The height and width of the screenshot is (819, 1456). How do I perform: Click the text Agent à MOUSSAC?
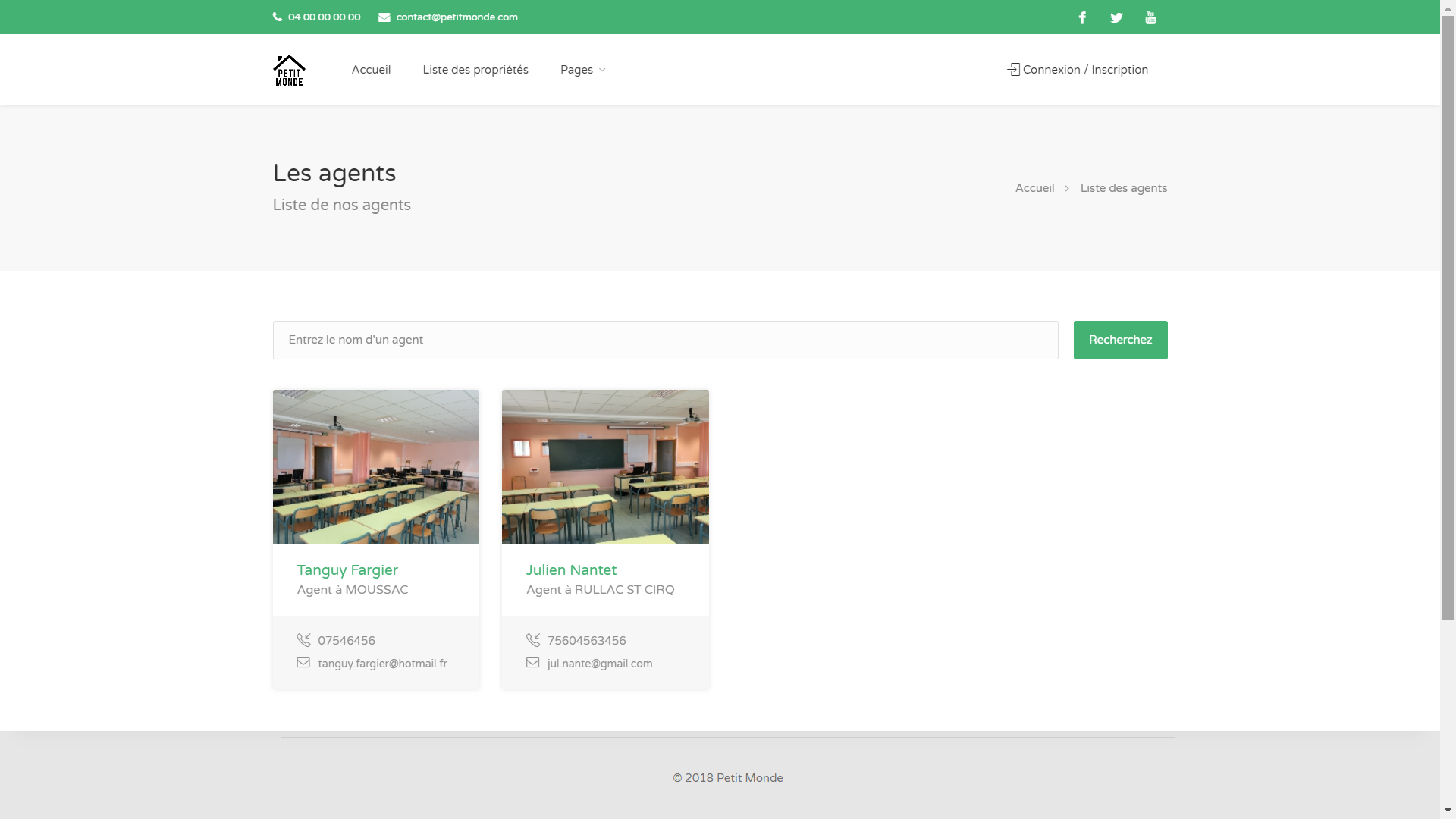pyautogui.click(x=353, y=590)
